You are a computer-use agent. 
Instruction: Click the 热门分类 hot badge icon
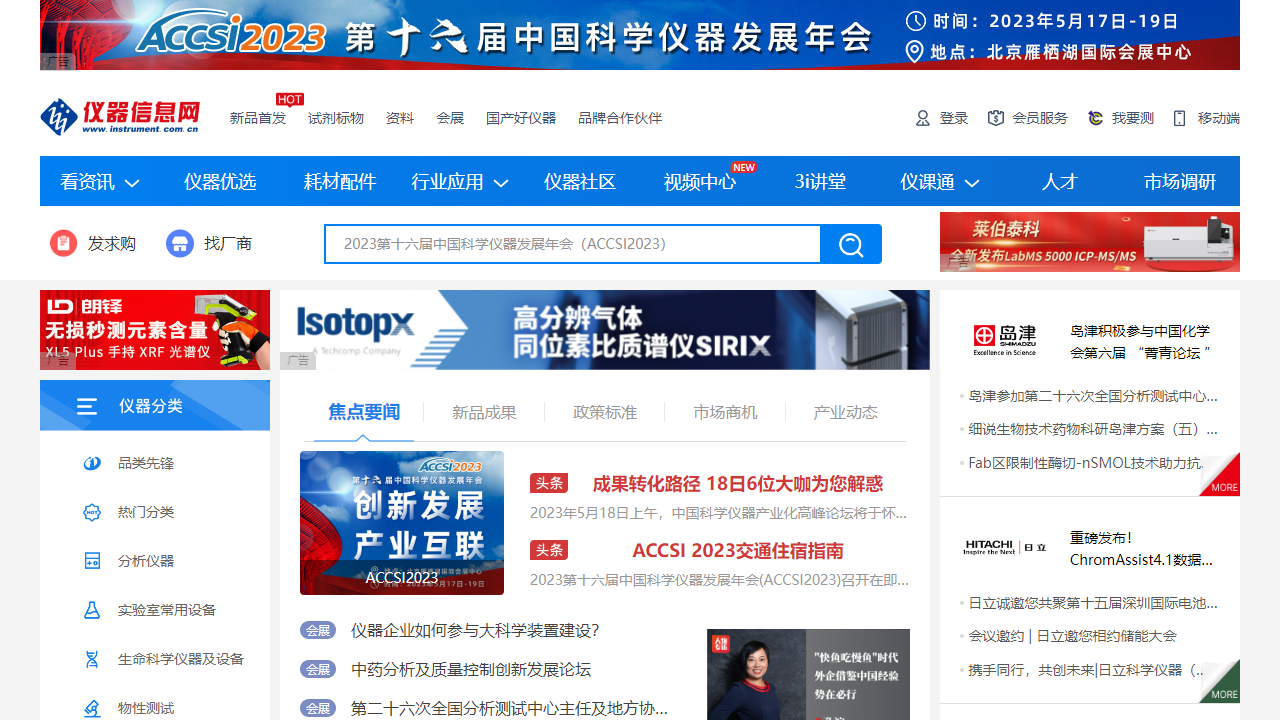92,512
